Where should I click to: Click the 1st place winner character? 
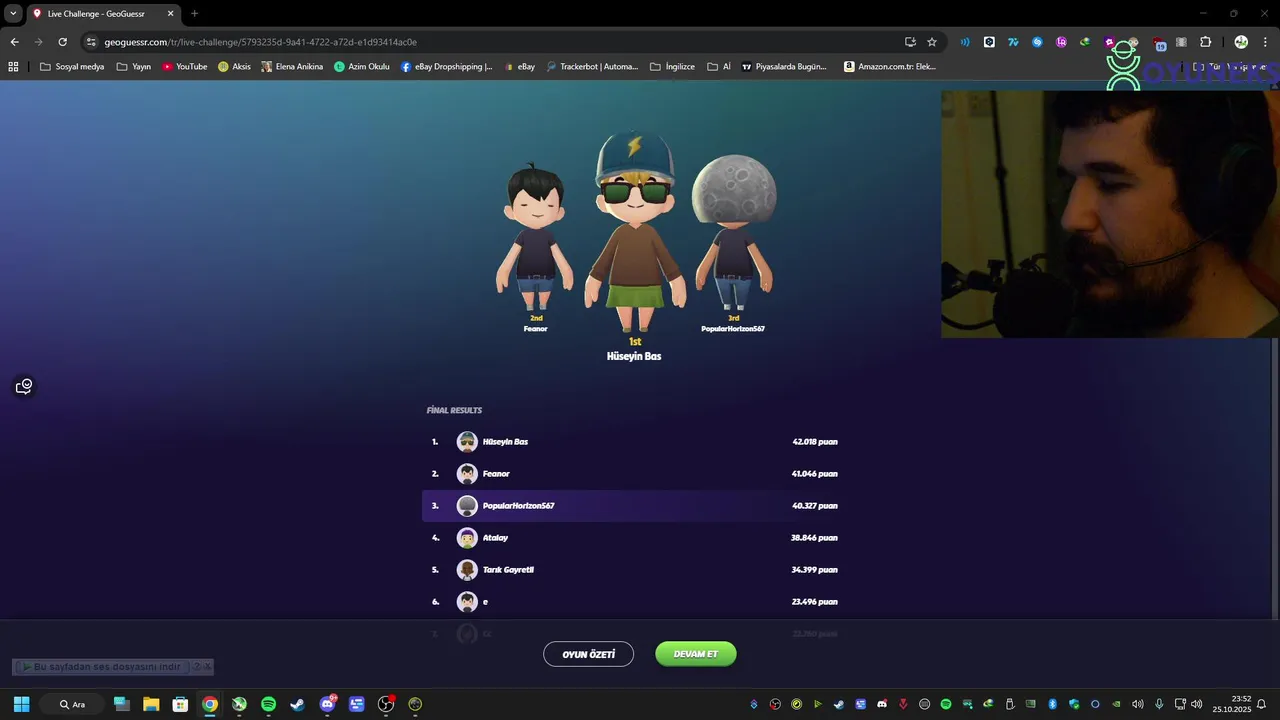[x=634, y=232]
